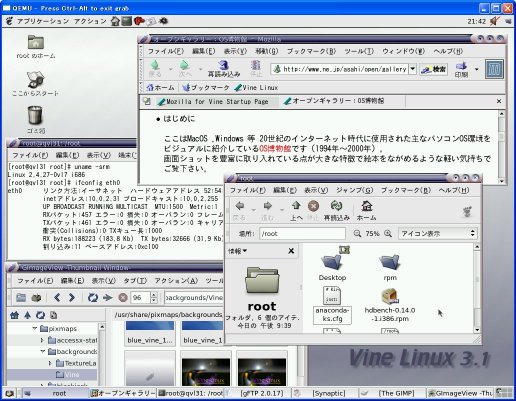516x401 pixels.
Task: Open Action menu in GImageView
Action: 176,281
